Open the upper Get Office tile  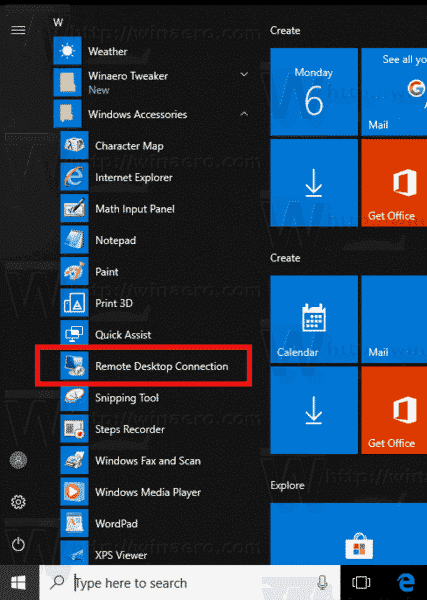point(394,183)
